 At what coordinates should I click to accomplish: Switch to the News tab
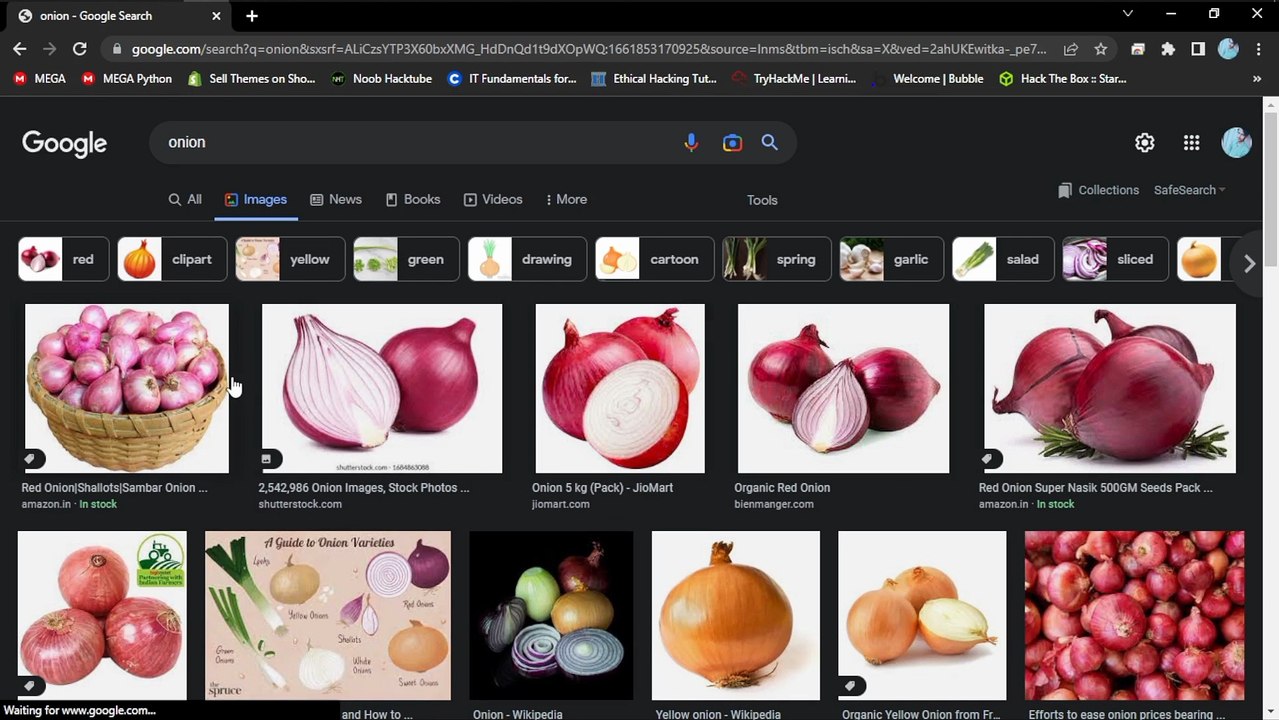tap(336, 199)
